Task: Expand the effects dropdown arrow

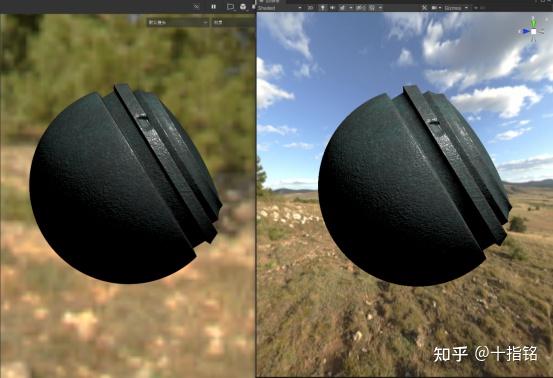Action: coord(351,8)
